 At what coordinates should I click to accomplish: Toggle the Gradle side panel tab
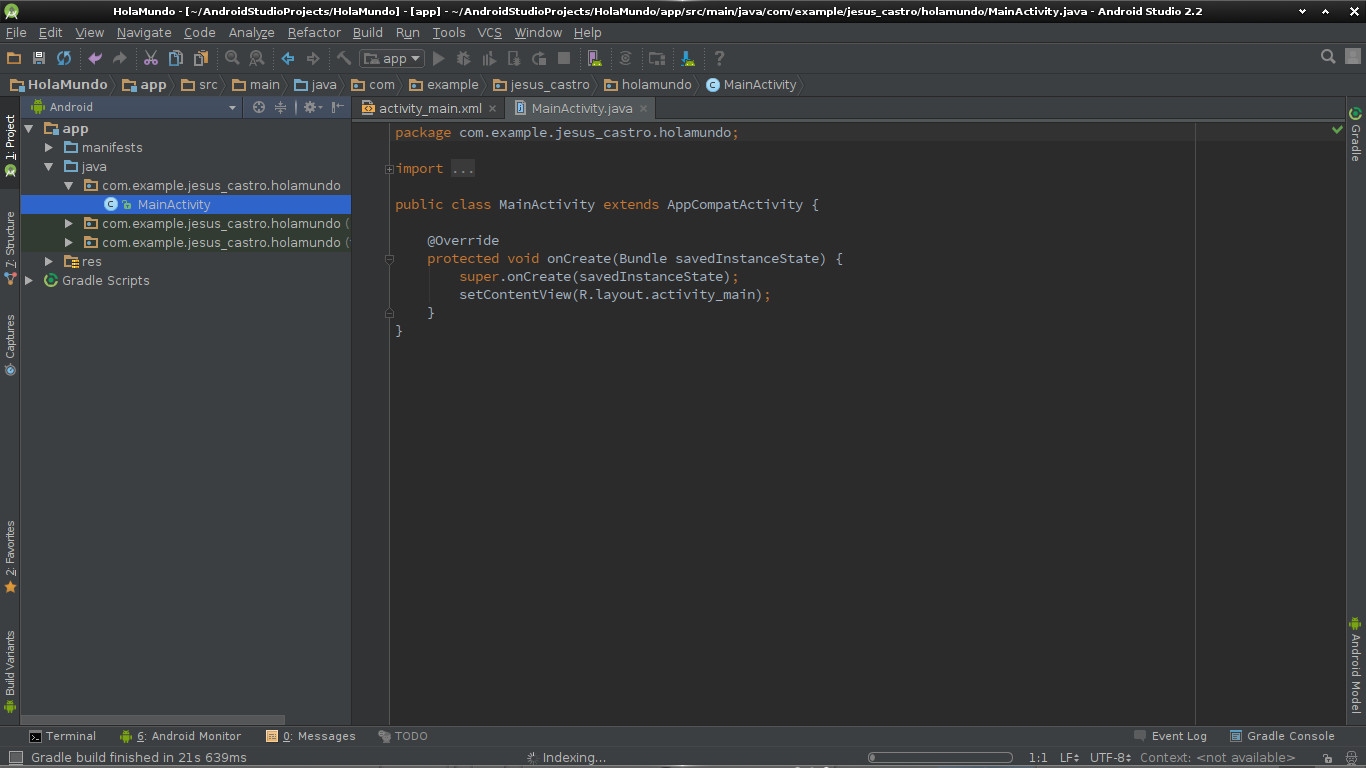pyautogui.click(x=1356, y=134)
